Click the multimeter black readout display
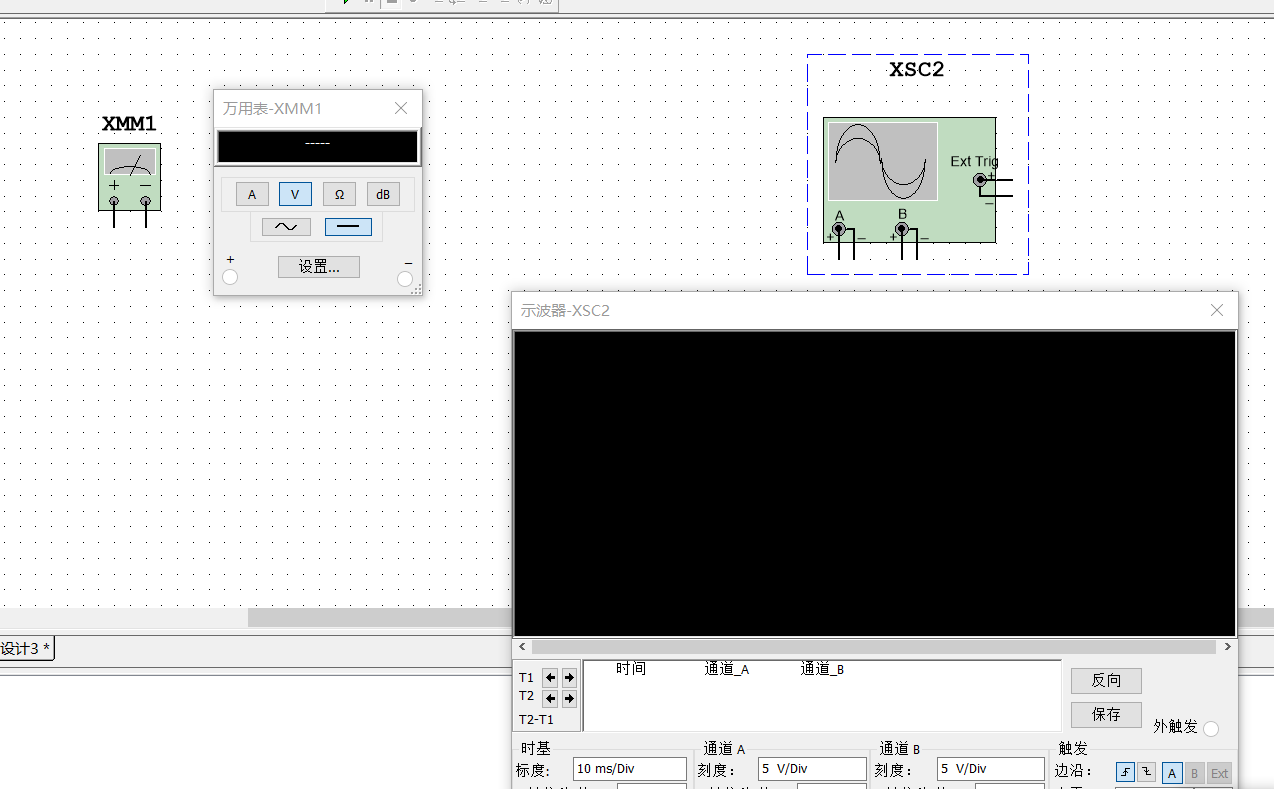This screenshot has height=789, width=1274. pyautogui.click(x=318, y=146)
